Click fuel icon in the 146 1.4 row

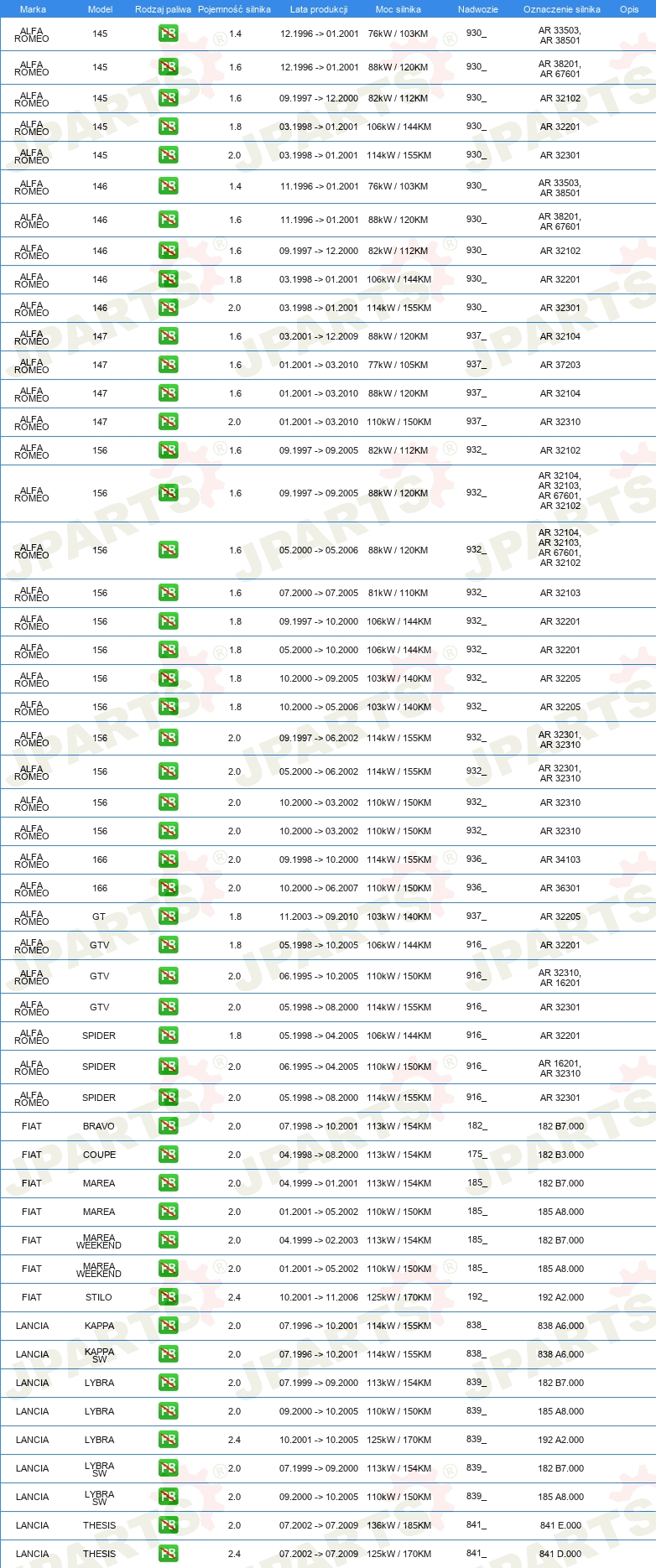168,186
